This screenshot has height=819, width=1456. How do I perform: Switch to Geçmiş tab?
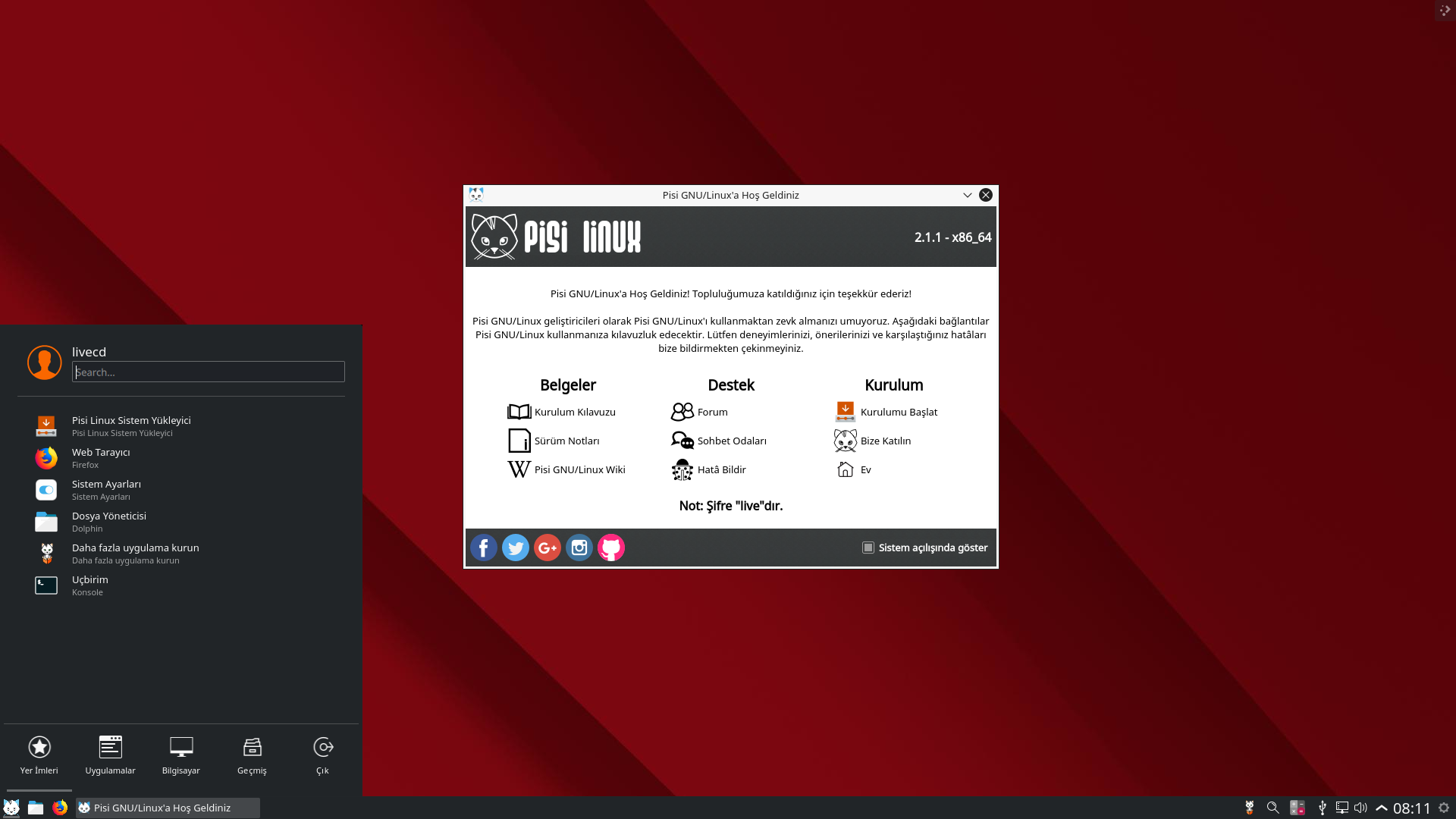pos(252,755)
